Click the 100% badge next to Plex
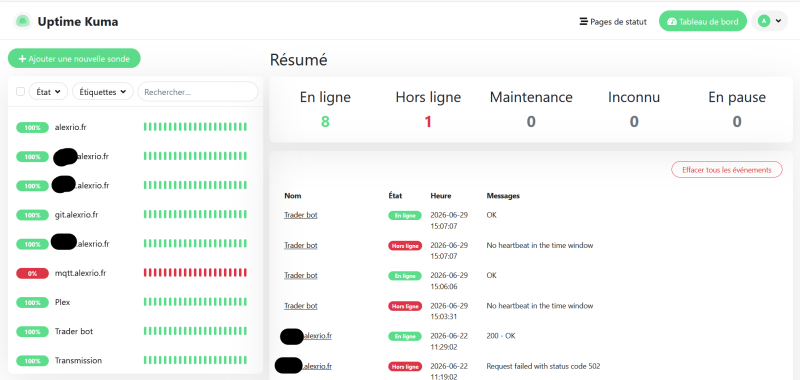The width and height of the screenshot is (800, 380). click(33, 302)
